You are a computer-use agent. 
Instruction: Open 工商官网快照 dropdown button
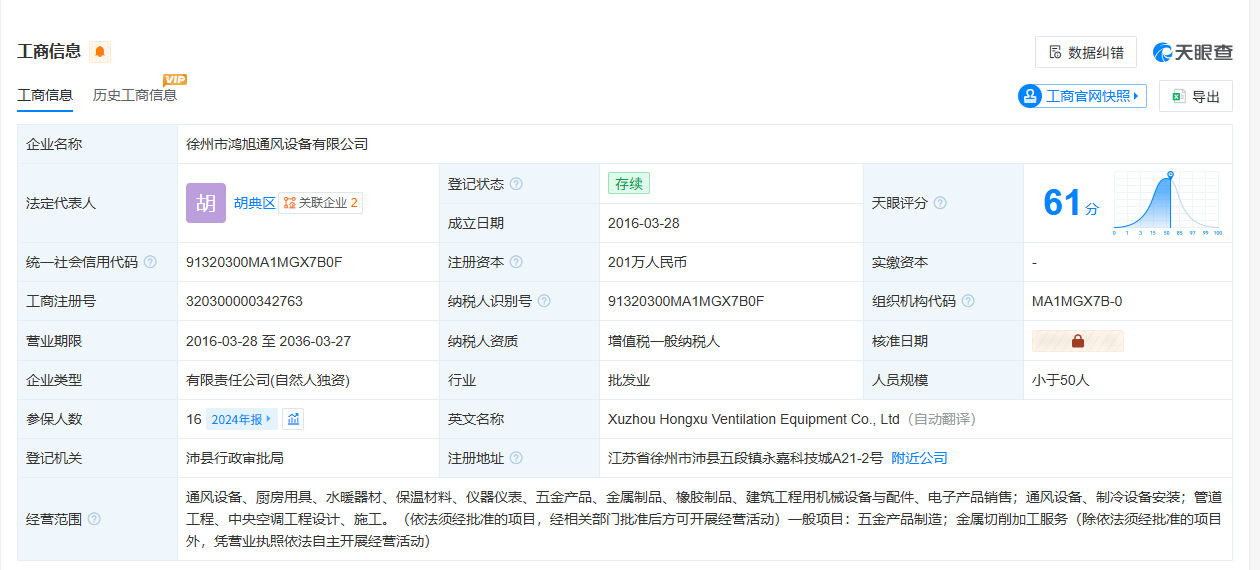click(1082, 96)
